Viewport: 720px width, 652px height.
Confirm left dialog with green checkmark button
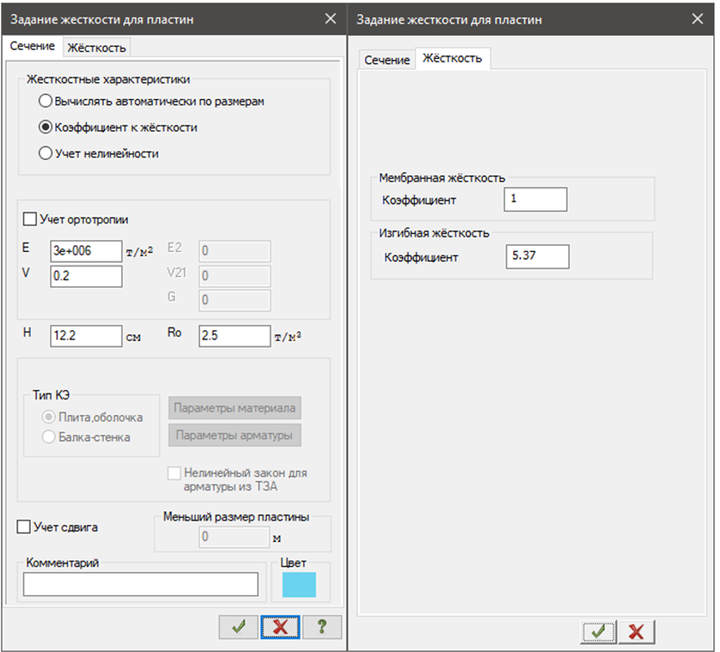pos(238,626)
